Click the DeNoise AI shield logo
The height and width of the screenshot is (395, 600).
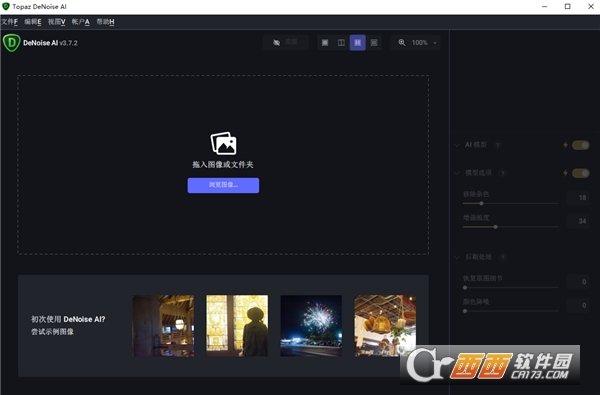[x=11, y=42]
